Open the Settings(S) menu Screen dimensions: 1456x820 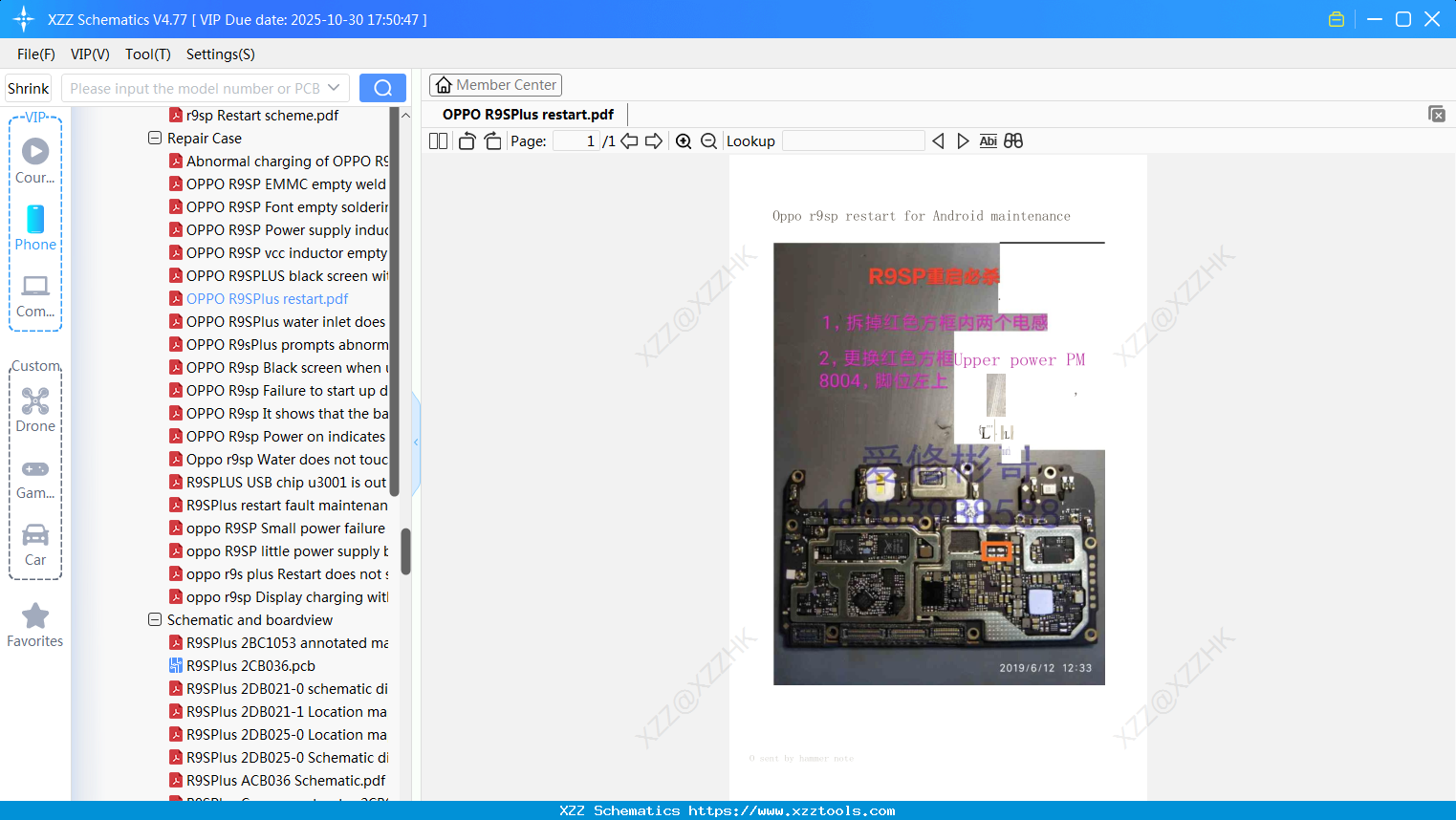(x=221, y=54)
